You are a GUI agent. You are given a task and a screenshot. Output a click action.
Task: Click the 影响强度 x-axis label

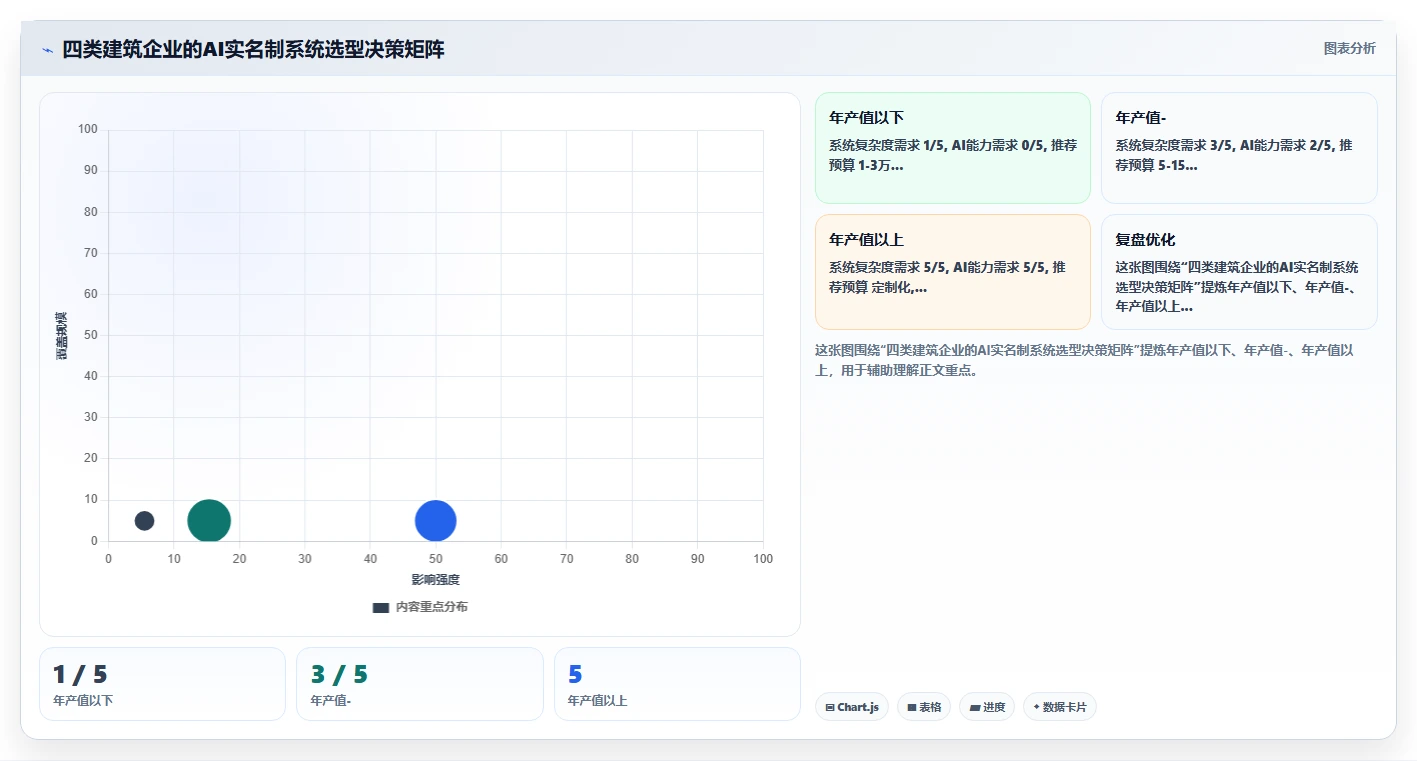(x=436, y=580)
